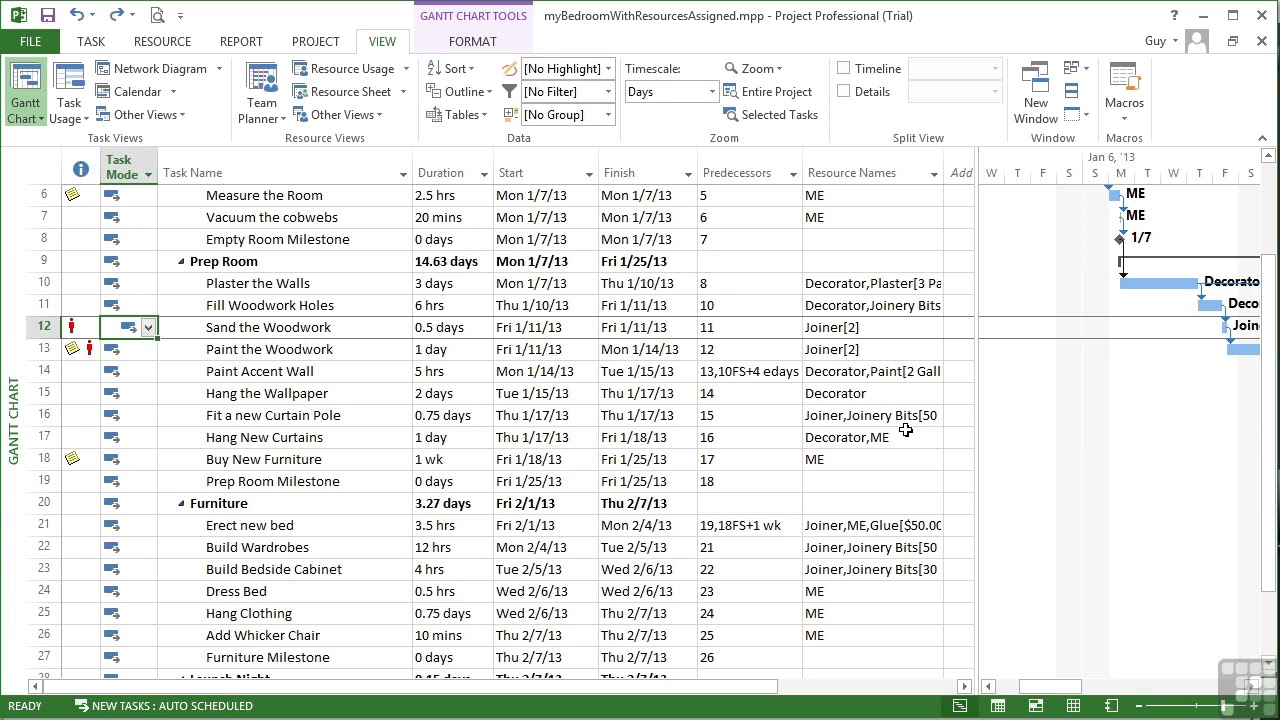The width and height of the screenshot is (1280, 720).
Task: Click the Redo arrow icon
Action: pyautogui.click(x=116, y=15)
